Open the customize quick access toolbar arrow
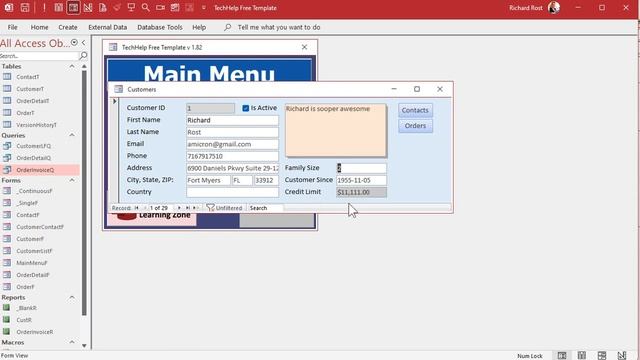Image resolution: width=640 pixels, height=360 pixels. [204, 8]
